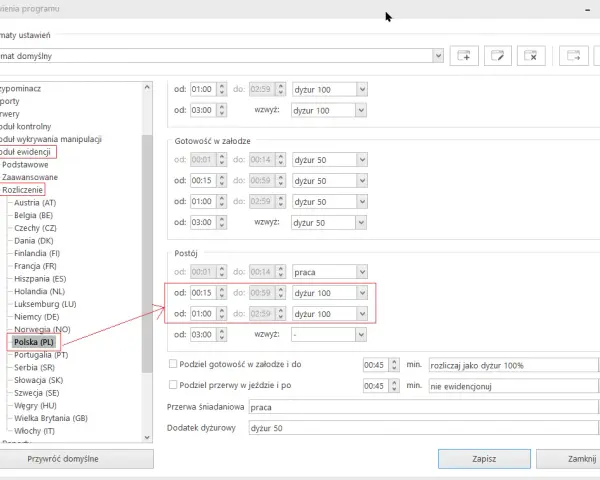
Task: Open the settings scheme dropdown showing domyślny
Action: tap(221, 56)
